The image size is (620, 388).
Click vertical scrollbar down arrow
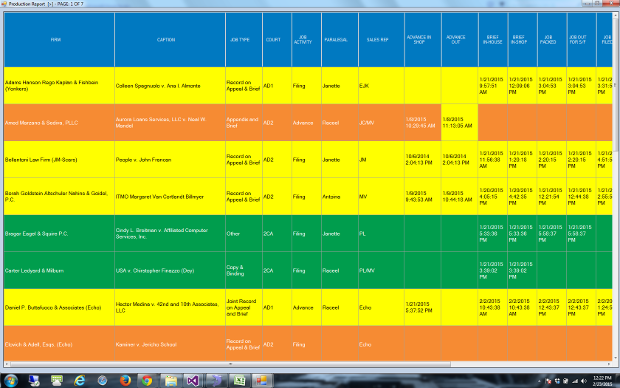click(616, 359)
